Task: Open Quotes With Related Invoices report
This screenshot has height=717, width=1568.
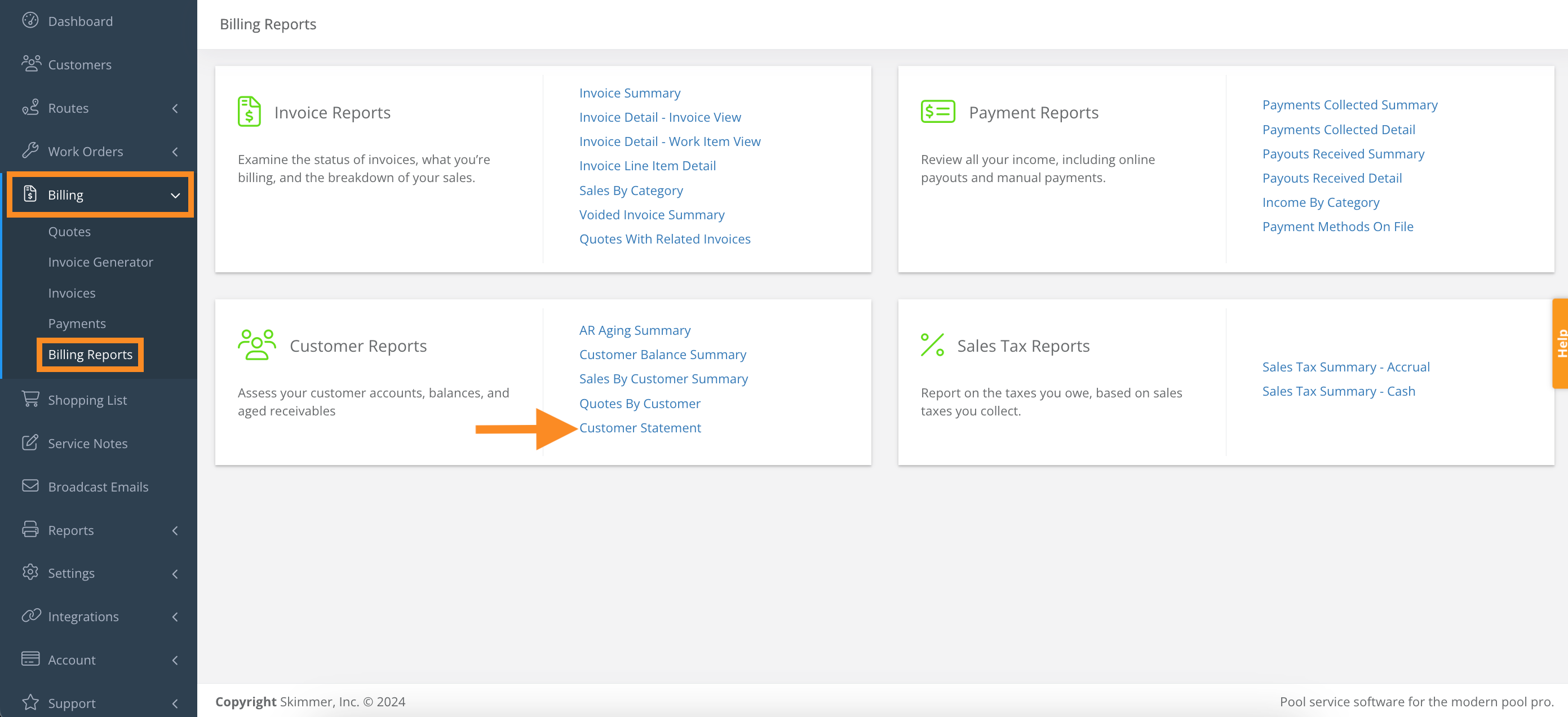Action: (x=665, y=238)
